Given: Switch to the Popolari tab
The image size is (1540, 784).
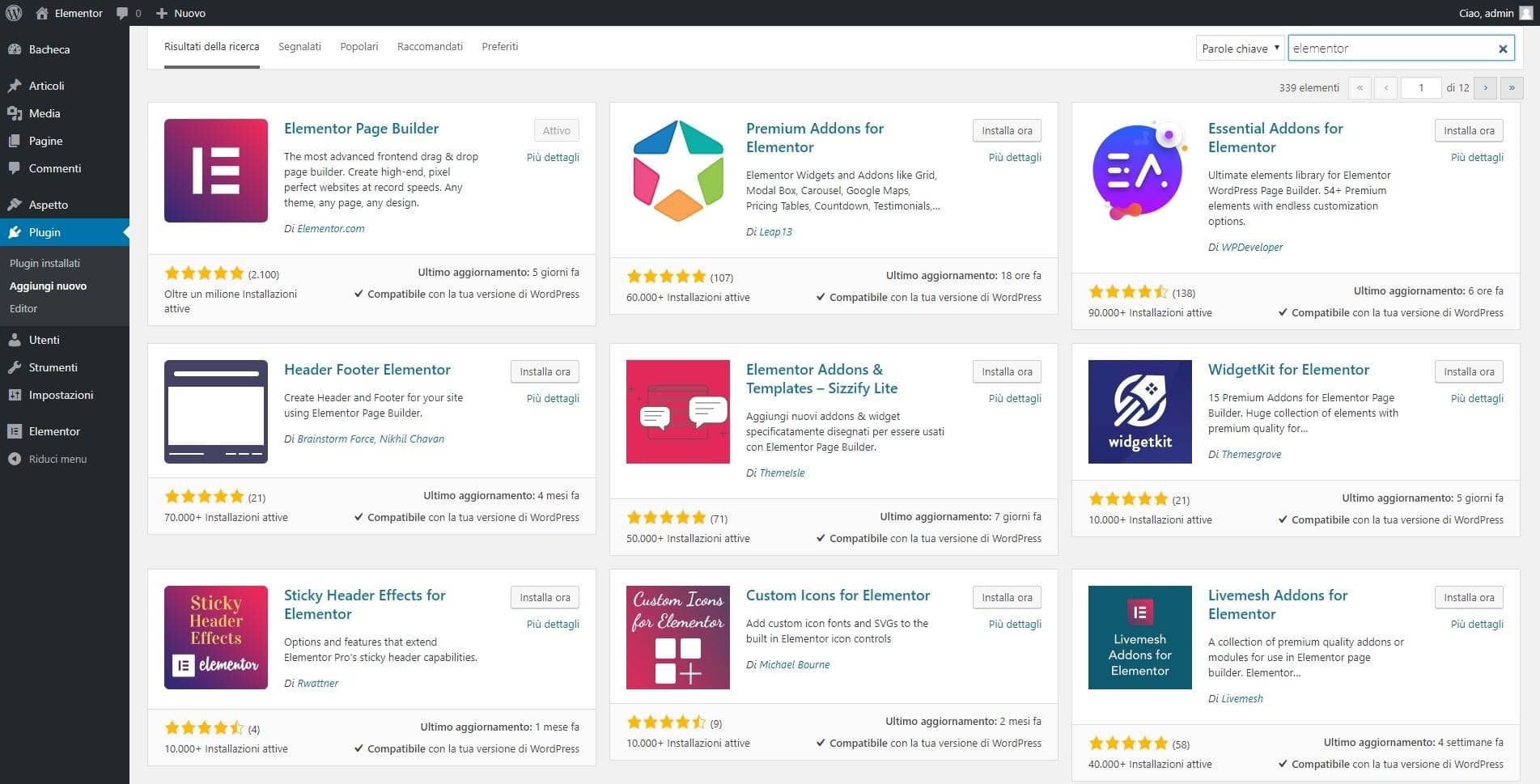Looking at the screenshot, I should tap(359, 47).
